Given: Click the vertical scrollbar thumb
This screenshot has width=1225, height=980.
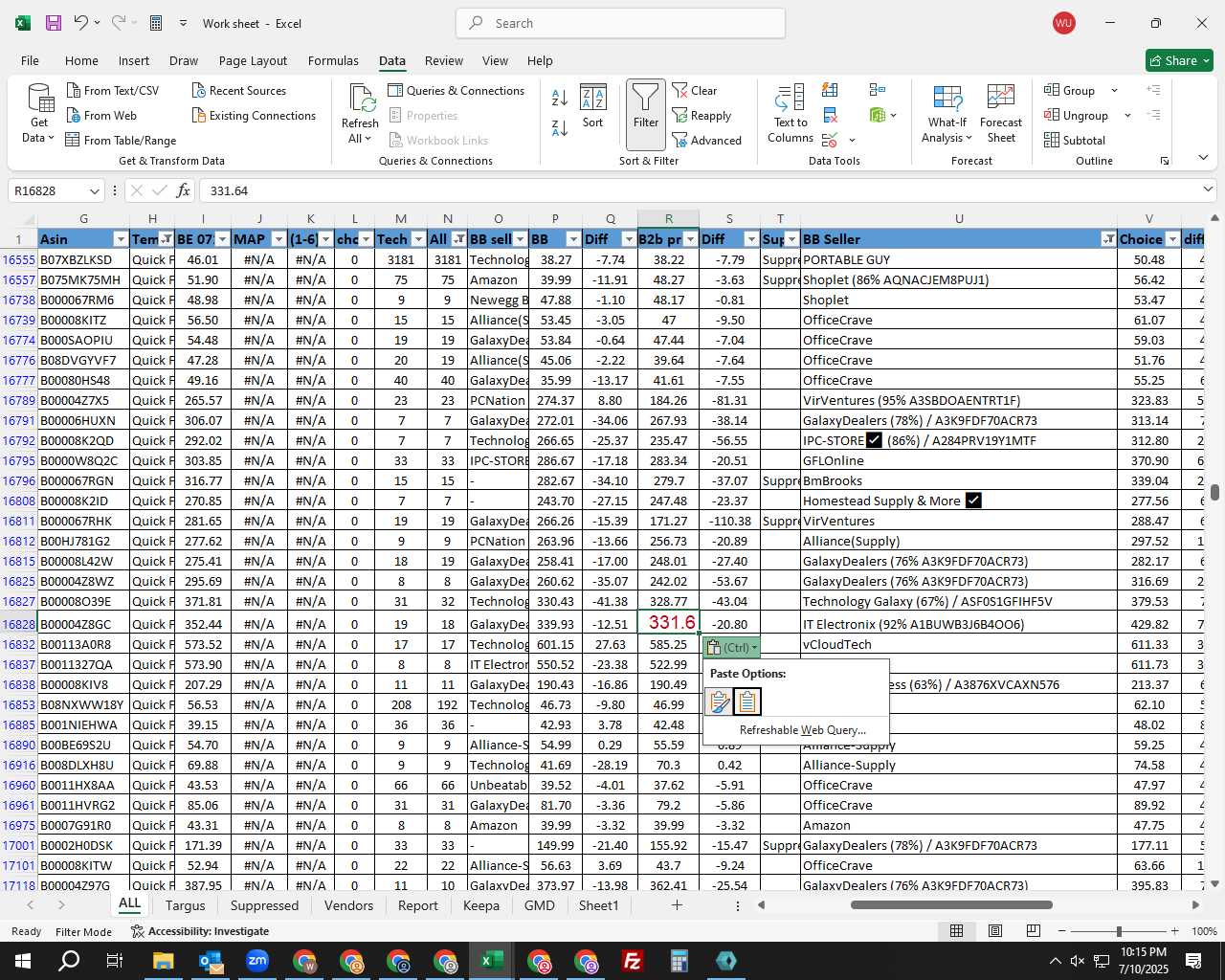Looking at the screenshot, I should (x=1214, y=492).
